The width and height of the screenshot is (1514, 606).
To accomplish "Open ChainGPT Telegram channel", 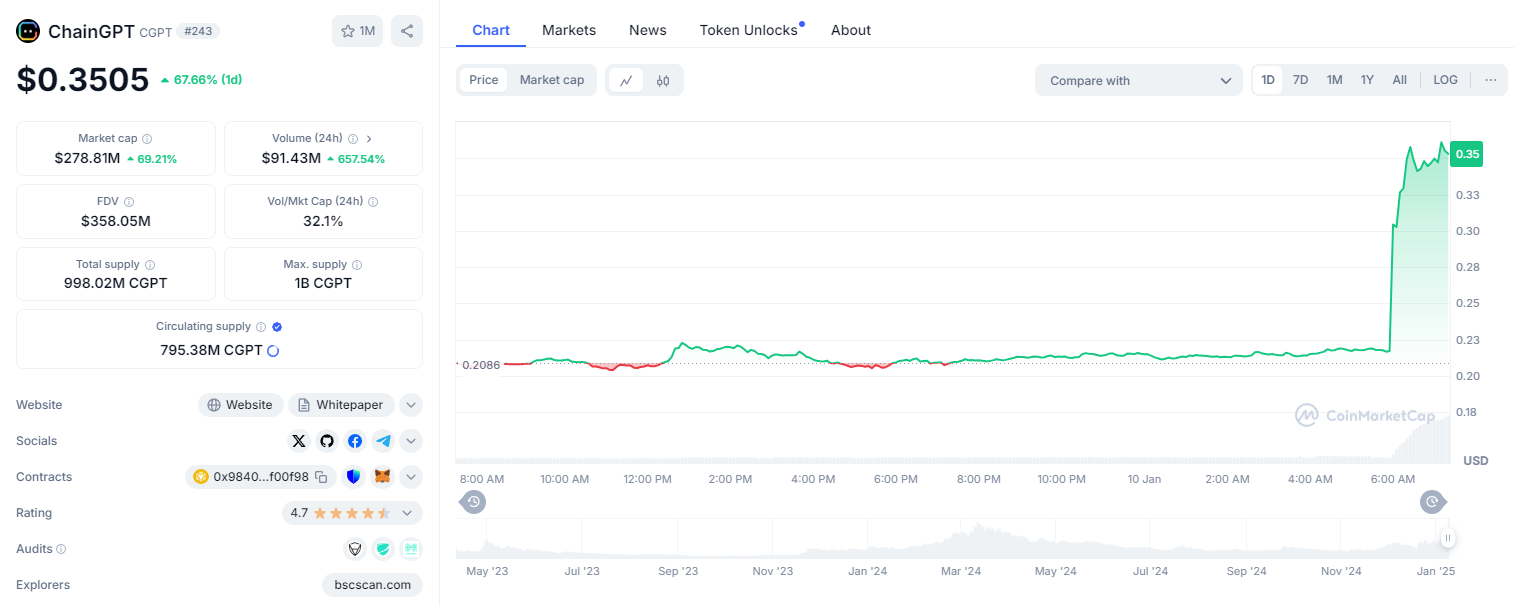I will [x=383, y=441].
